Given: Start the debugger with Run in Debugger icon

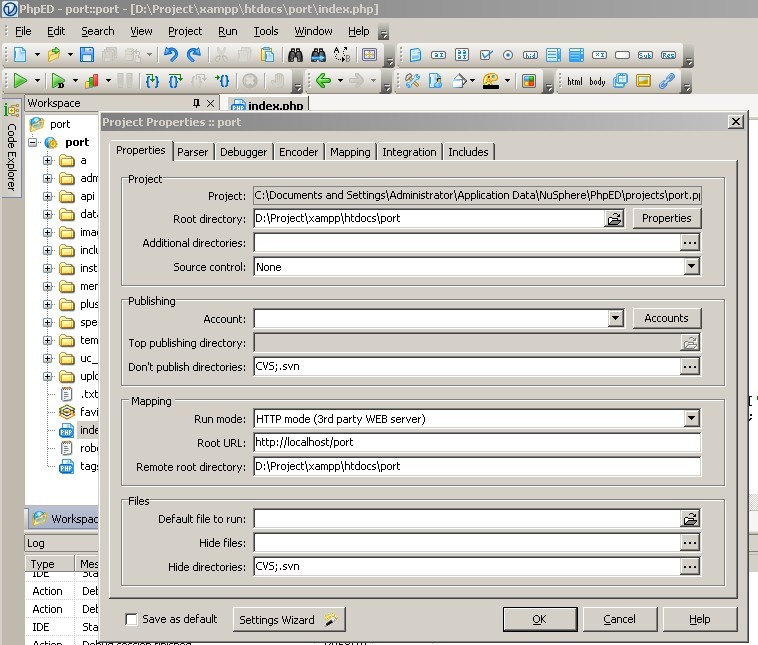Looking at the screenshot, I should pyautogui.click(x=58, y=81).
